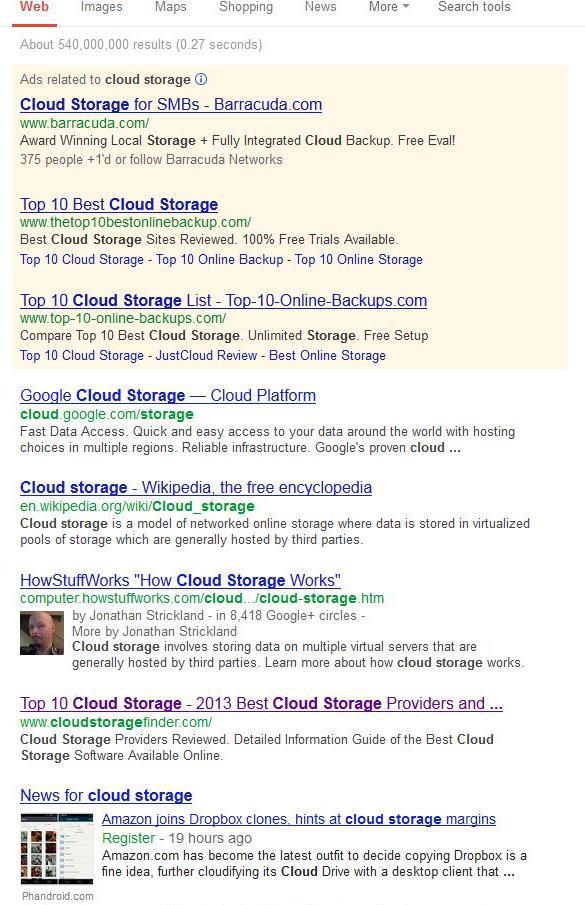Viewport: 585px width, 905px height.
Task: Open the More dropdown menu
Action: click(389, 7)
